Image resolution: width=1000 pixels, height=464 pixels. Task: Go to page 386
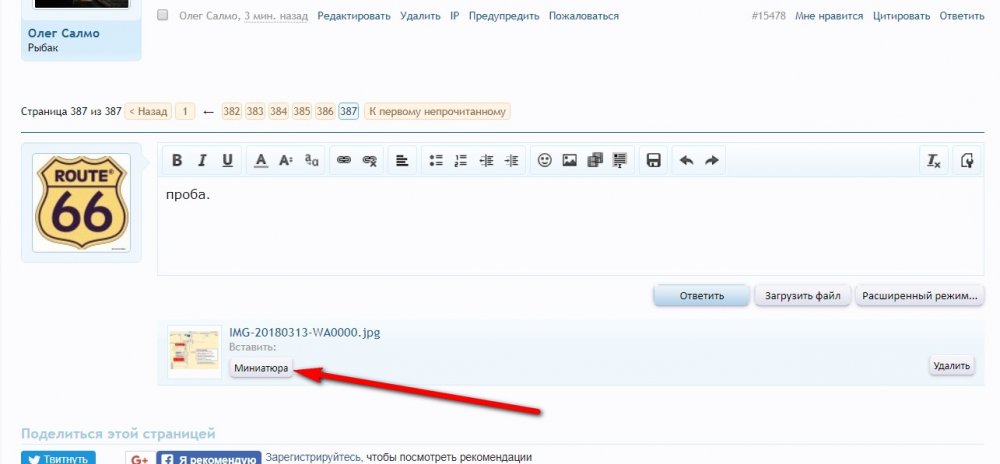click(x=325, y=111)
